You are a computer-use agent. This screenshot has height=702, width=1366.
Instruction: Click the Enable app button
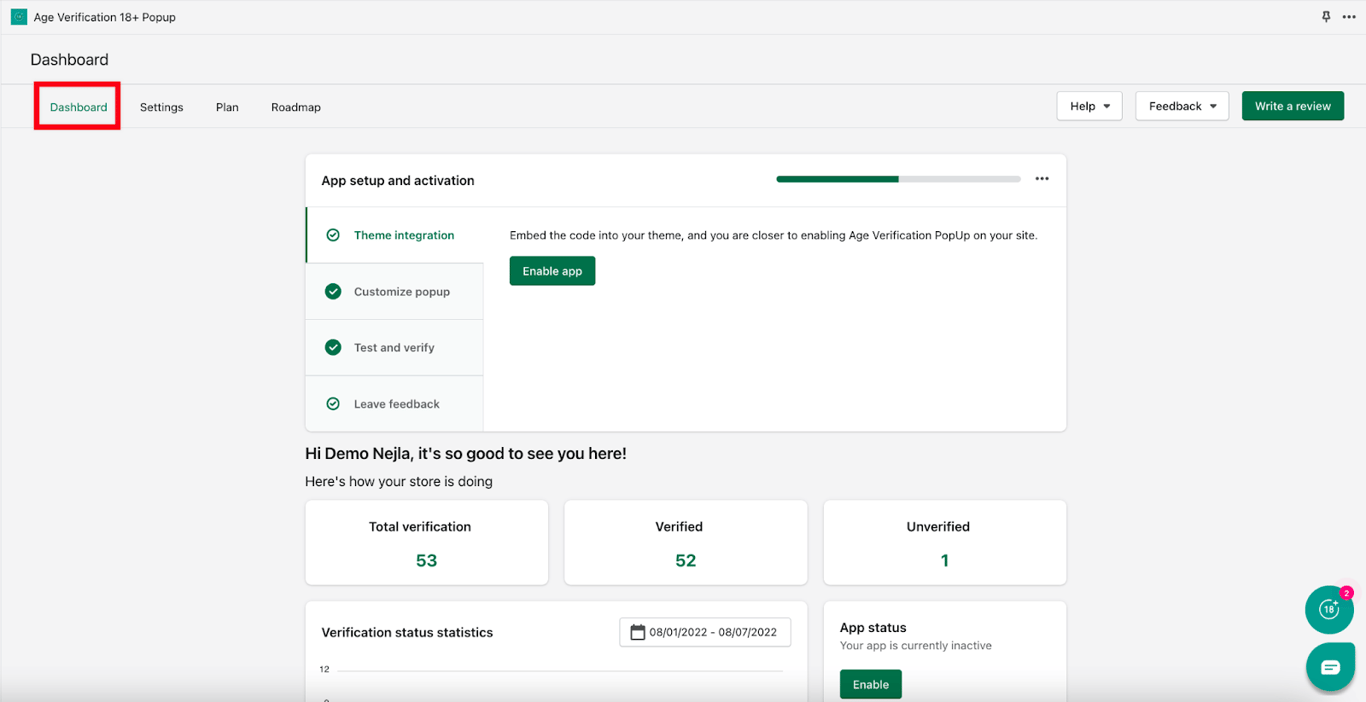(x=552, y=271)
